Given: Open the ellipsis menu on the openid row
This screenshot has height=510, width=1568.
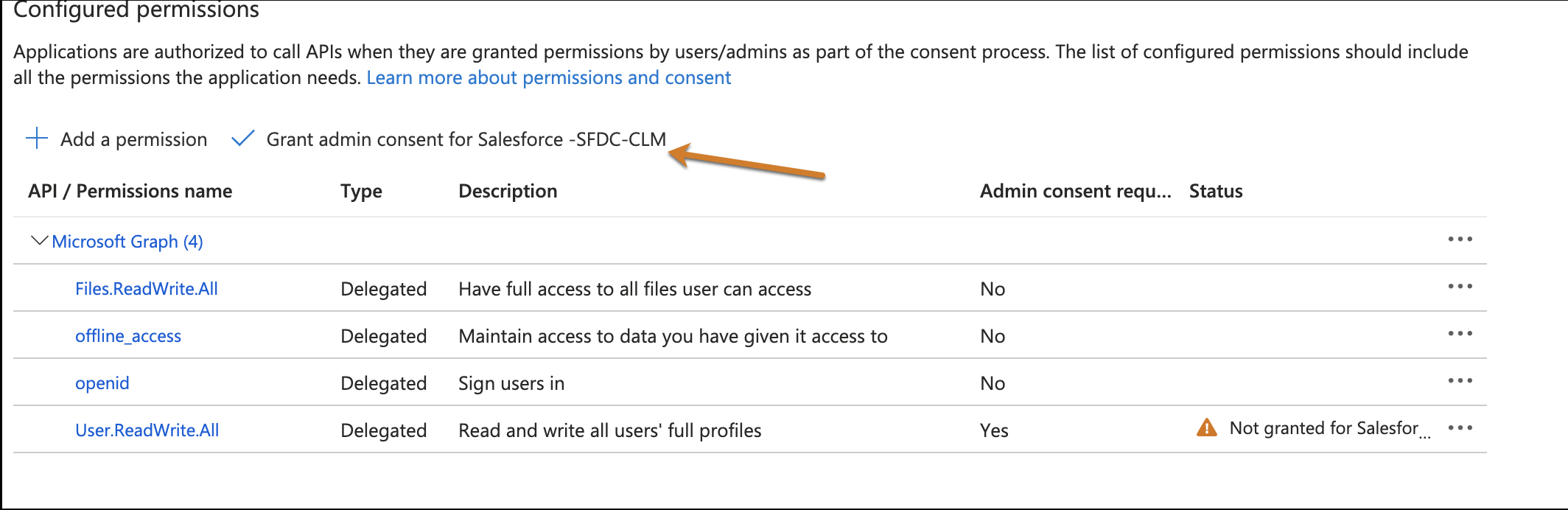Looking at the screenshot, I should pos(1461,382).
